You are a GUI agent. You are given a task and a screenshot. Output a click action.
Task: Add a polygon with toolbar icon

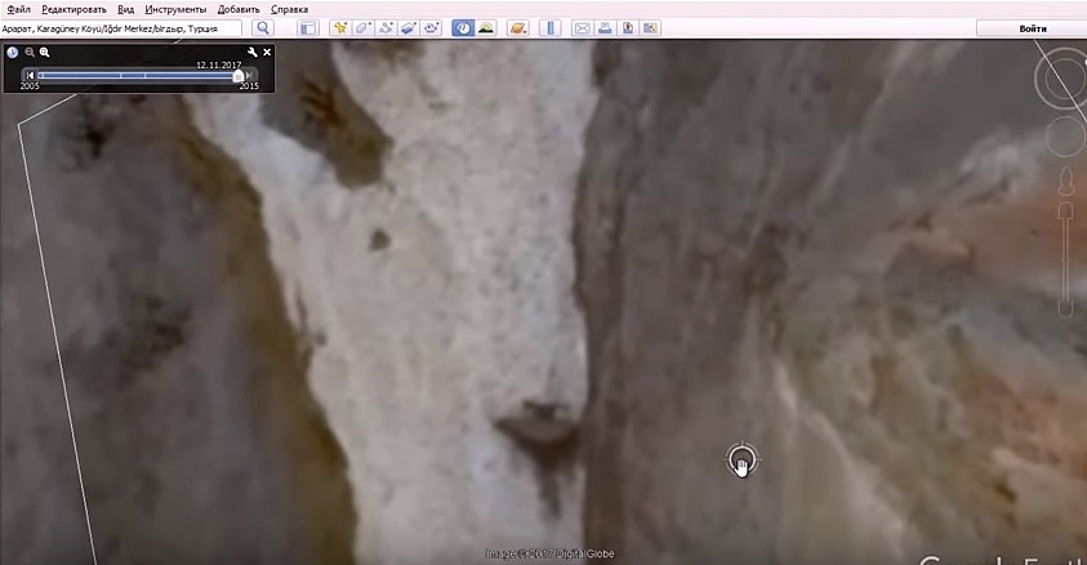pos(363,28)
